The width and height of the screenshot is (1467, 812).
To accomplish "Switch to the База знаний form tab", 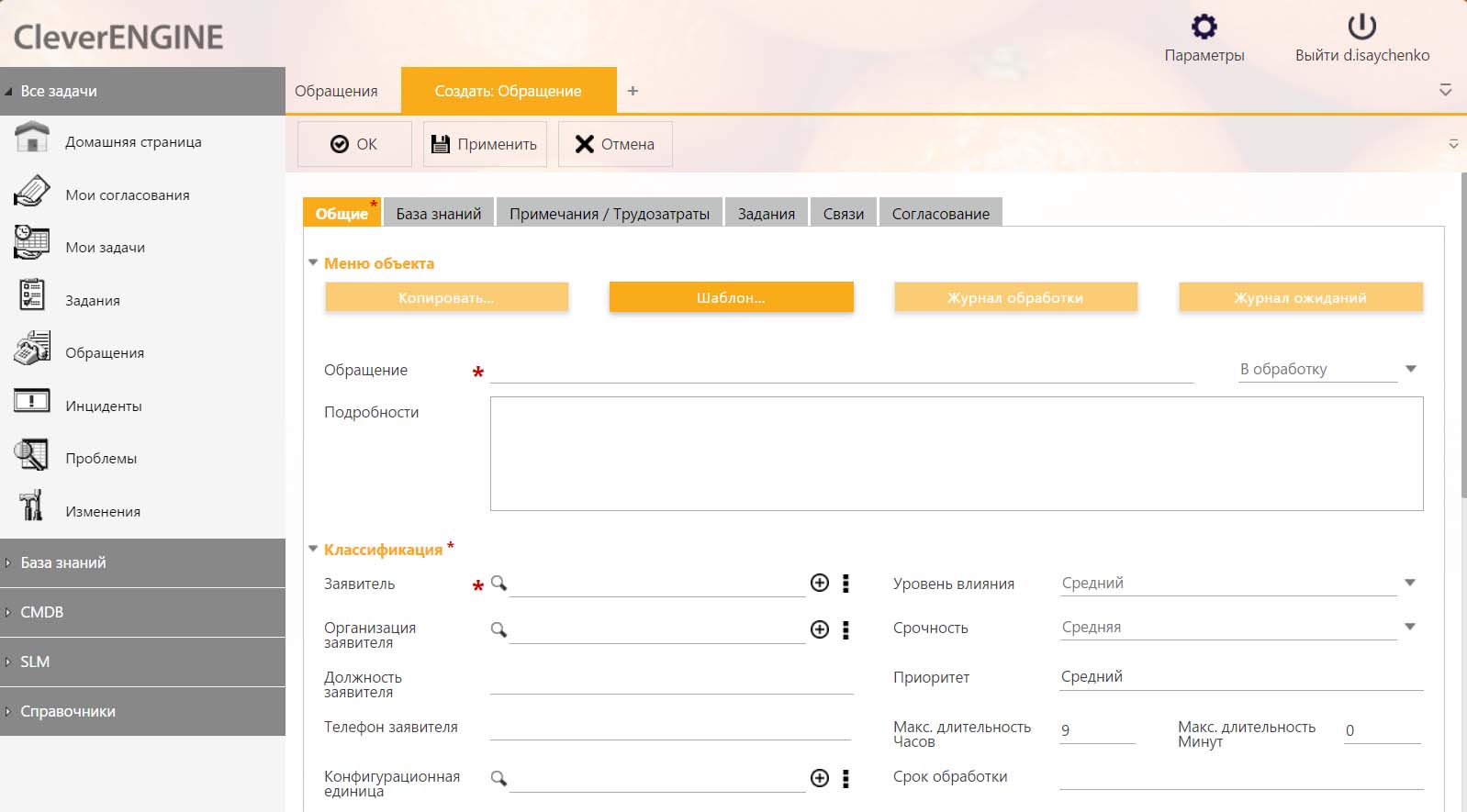I will pyautogui.click(x=439, y=213).
